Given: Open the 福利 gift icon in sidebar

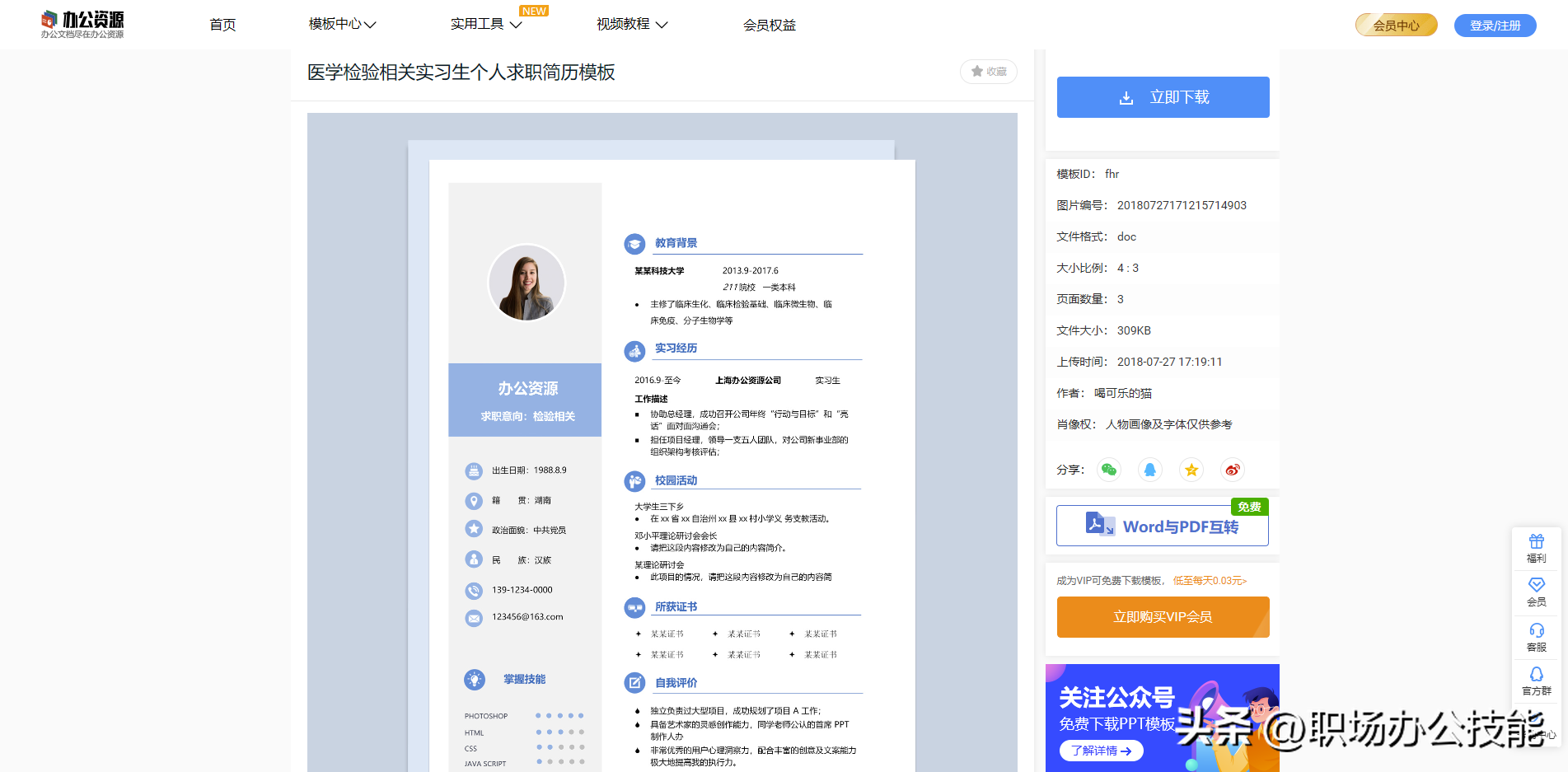Looking at the screenshot, I should coord(1536,548).
